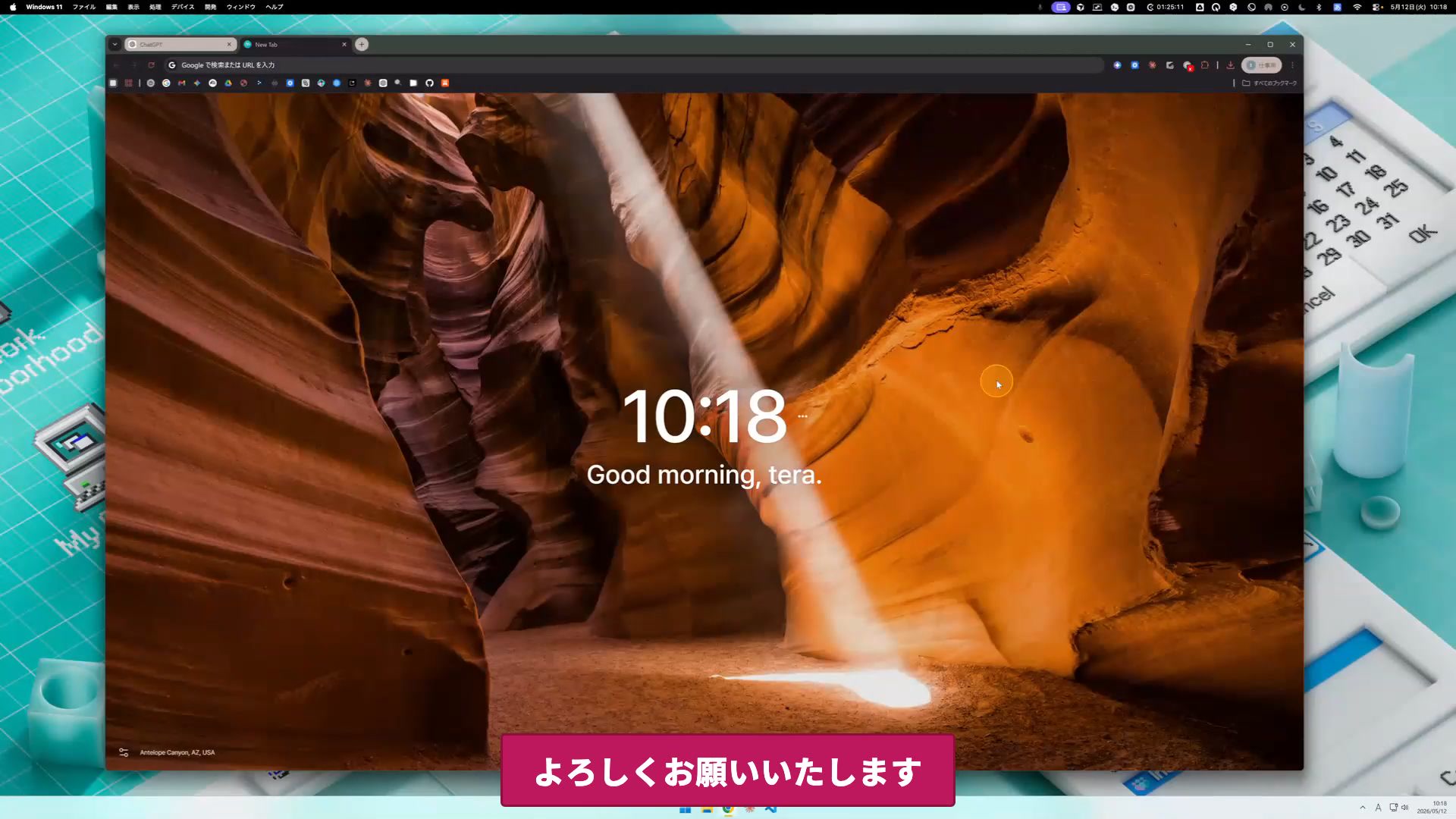
Task: Open the Wi-Fi status menu
Action: tap(1357, 7)
